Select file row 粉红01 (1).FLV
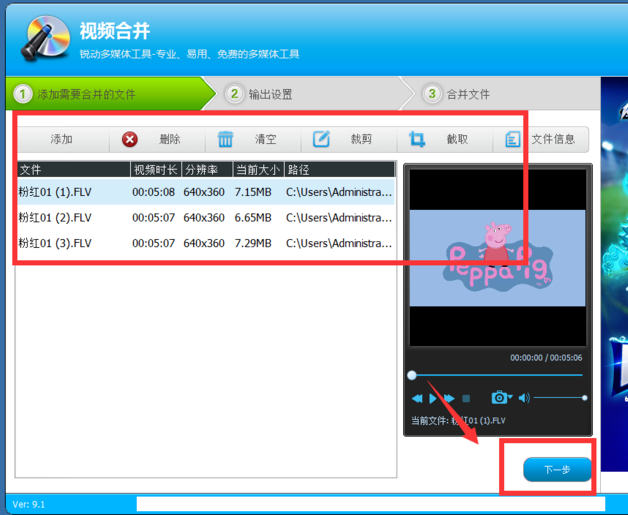This screenshot has width=628, height=515. click(206, 192)
